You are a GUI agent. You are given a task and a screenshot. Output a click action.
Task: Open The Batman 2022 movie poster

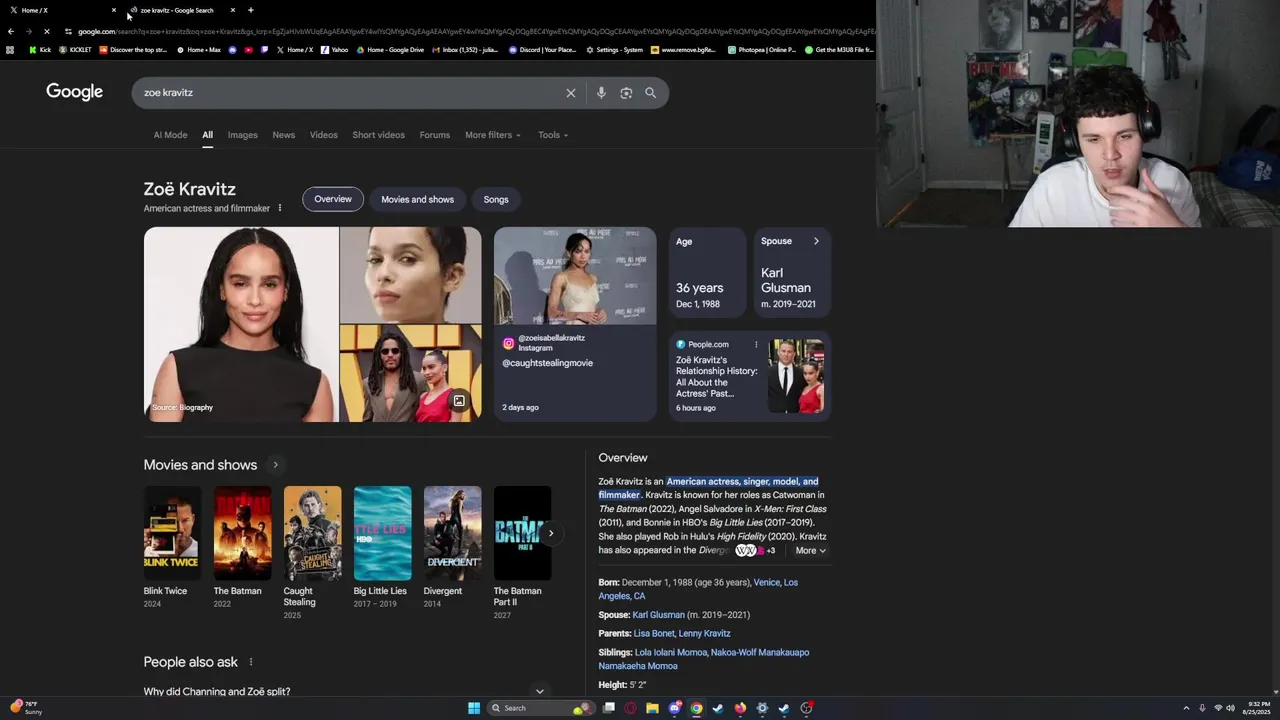click(x=242, y=533)
